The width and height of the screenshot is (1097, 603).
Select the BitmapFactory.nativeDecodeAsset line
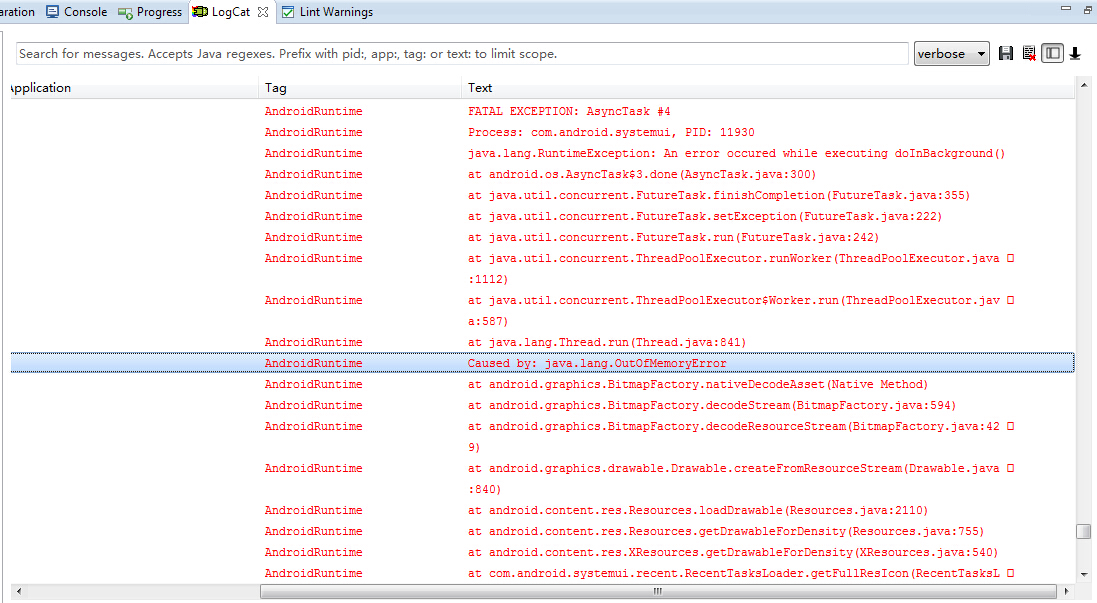pos(542,384)
